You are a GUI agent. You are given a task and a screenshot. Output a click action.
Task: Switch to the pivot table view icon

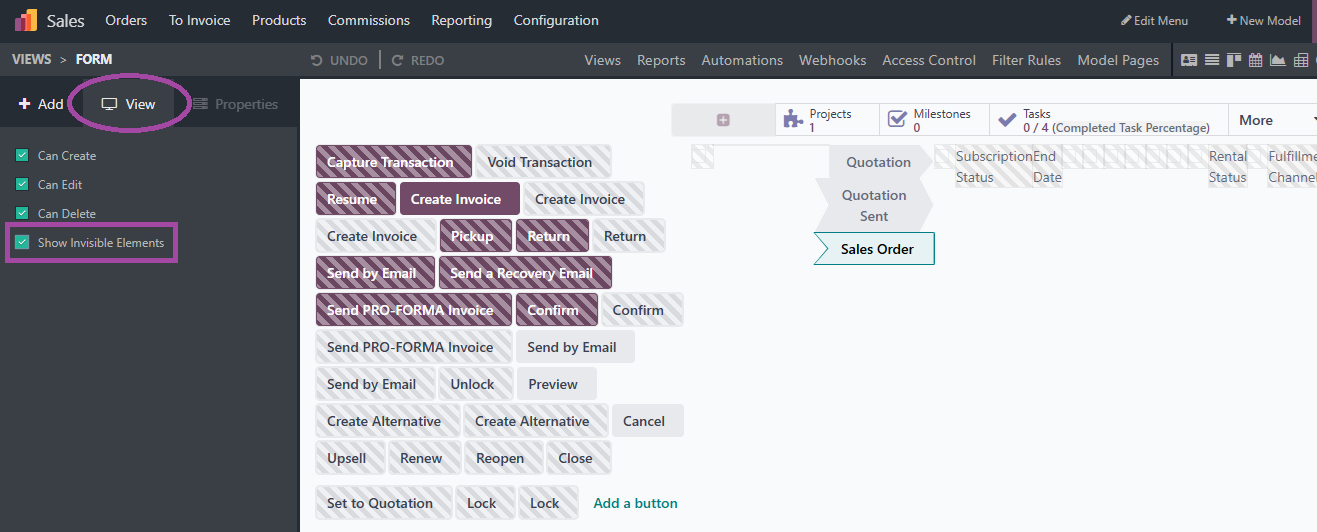(x=1301, y=60)
